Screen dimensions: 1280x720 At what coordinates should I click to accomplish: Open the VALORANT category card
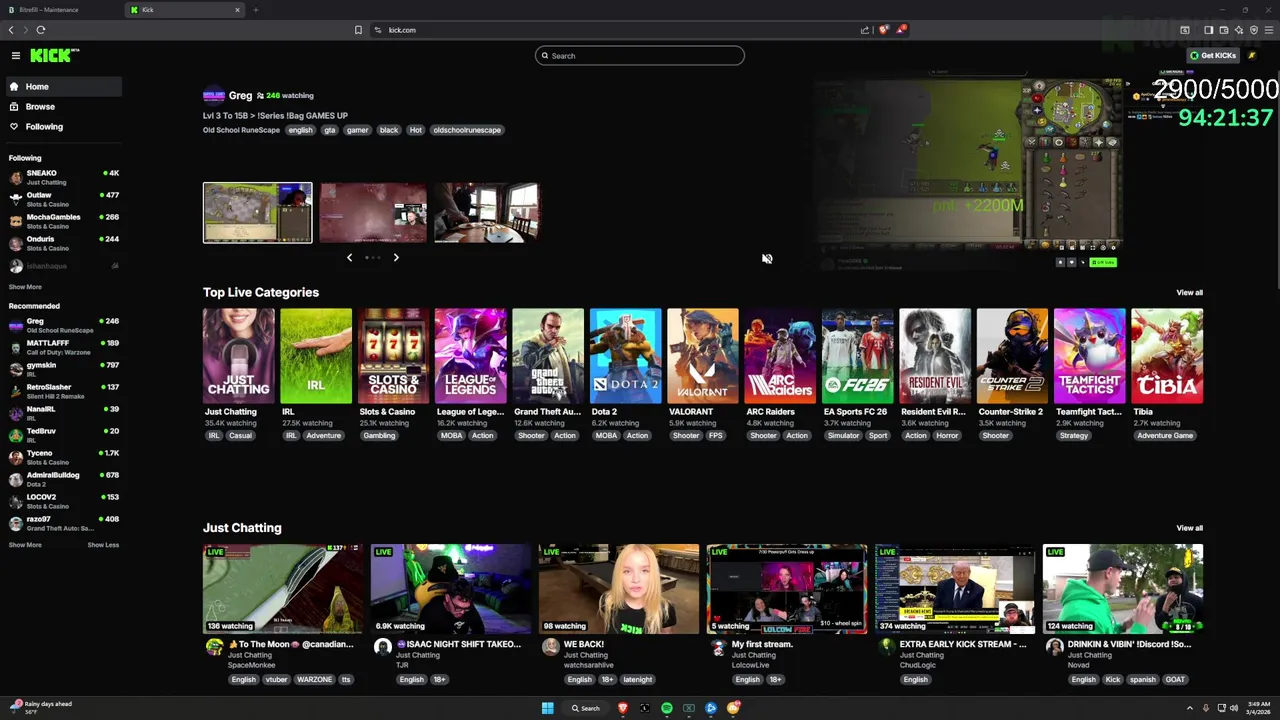703,356
